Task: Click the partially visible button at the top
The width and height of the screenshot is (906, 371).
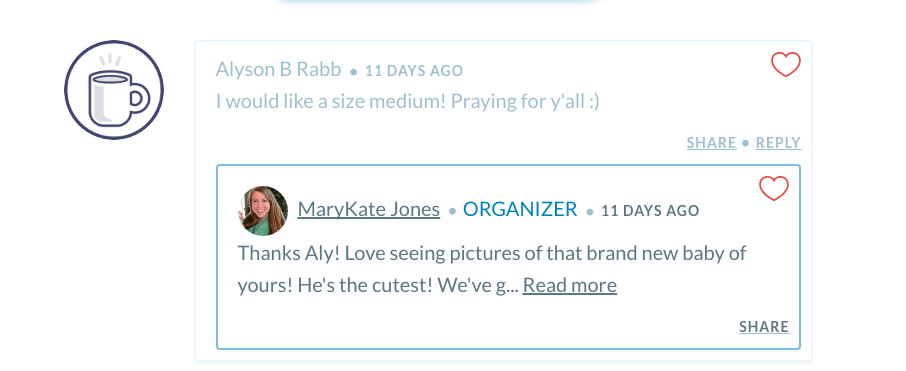Action: pos(439,2)
